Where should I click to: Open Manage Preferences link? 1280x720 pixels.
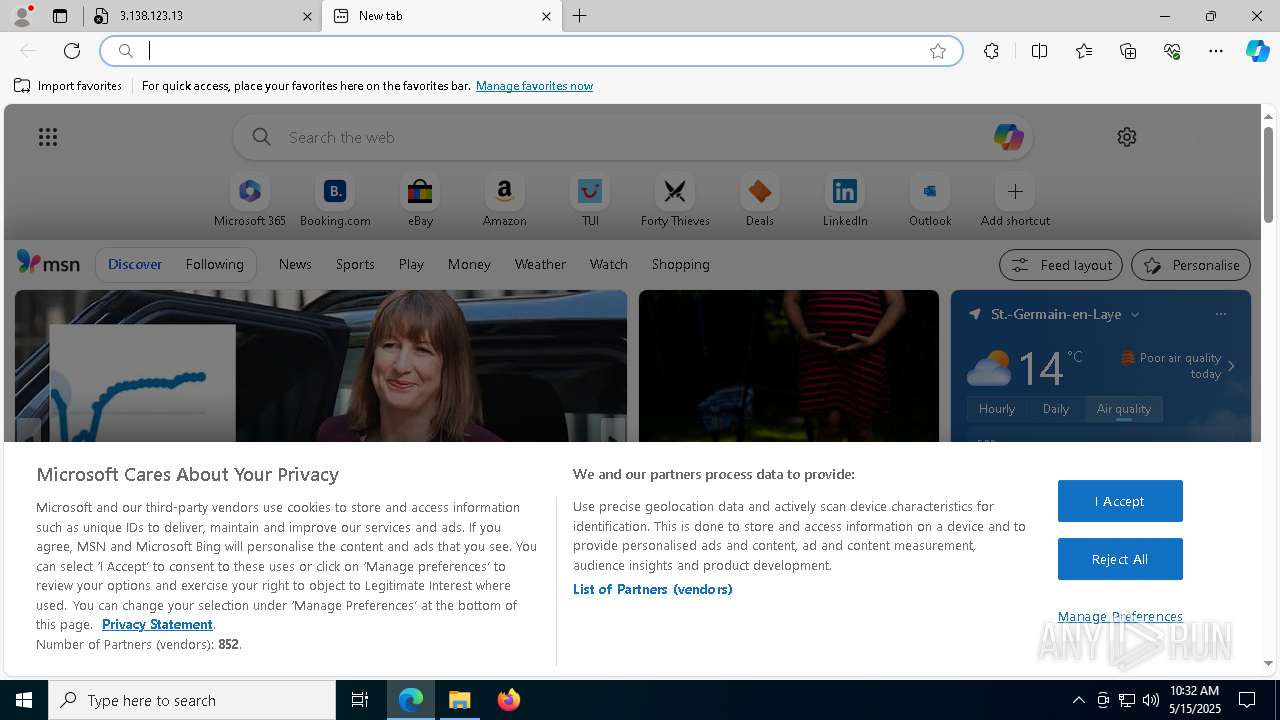pos(1120,616)
